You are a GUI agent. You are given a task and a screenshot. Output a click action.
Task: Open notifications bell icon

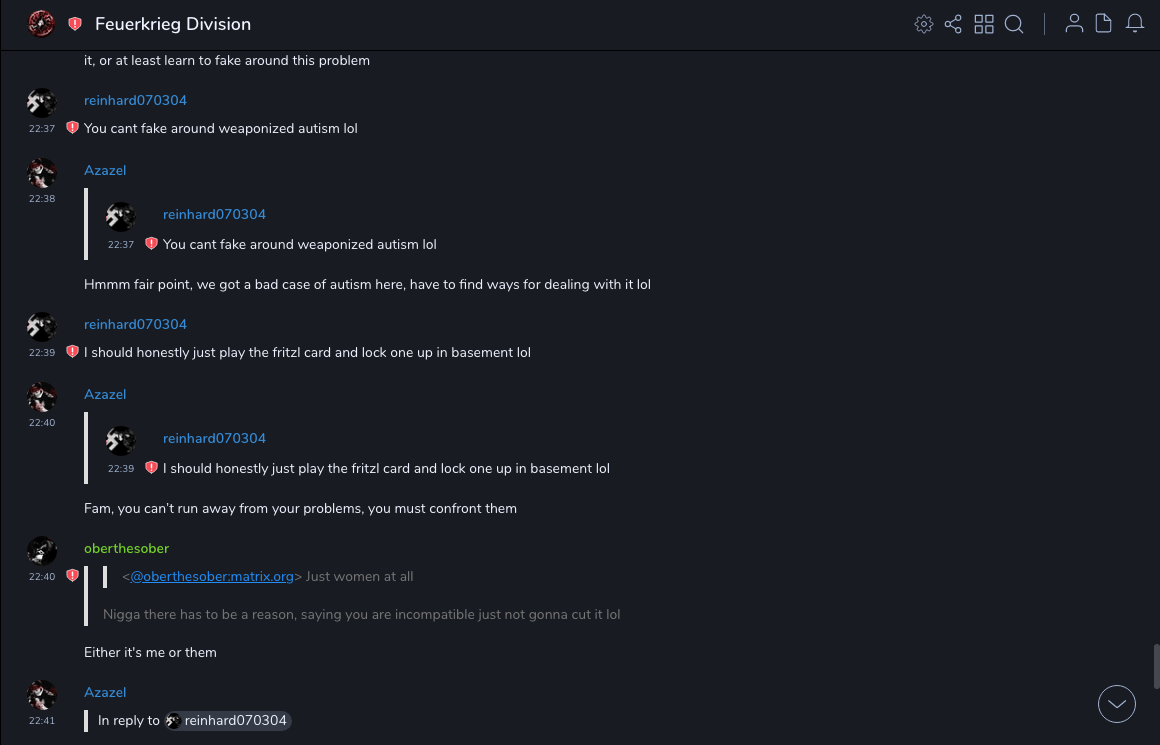1135,24
